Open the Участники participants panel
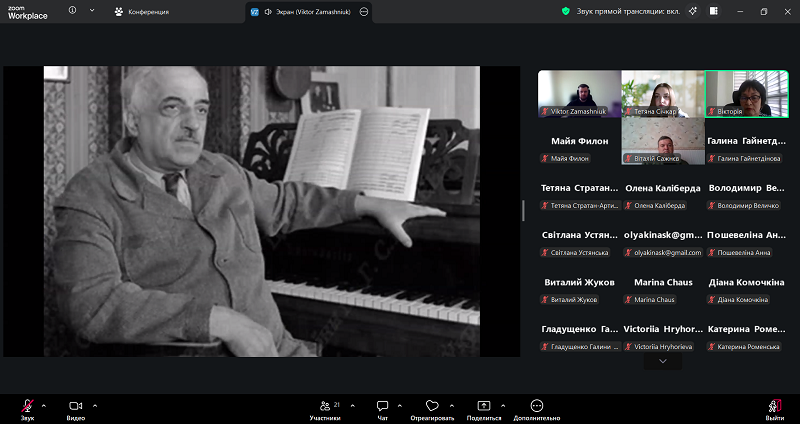The image size is (800, 424). click(325, 406)
